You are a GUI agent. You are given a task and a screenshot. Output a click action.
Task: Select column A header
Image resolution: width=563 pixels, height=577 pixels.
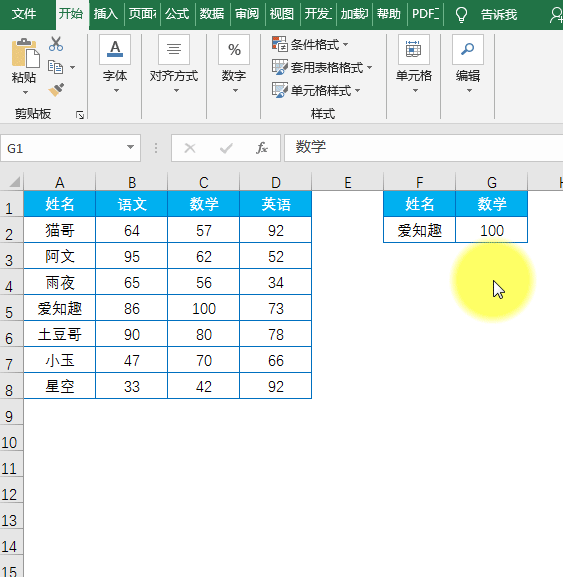coord(60,182)
